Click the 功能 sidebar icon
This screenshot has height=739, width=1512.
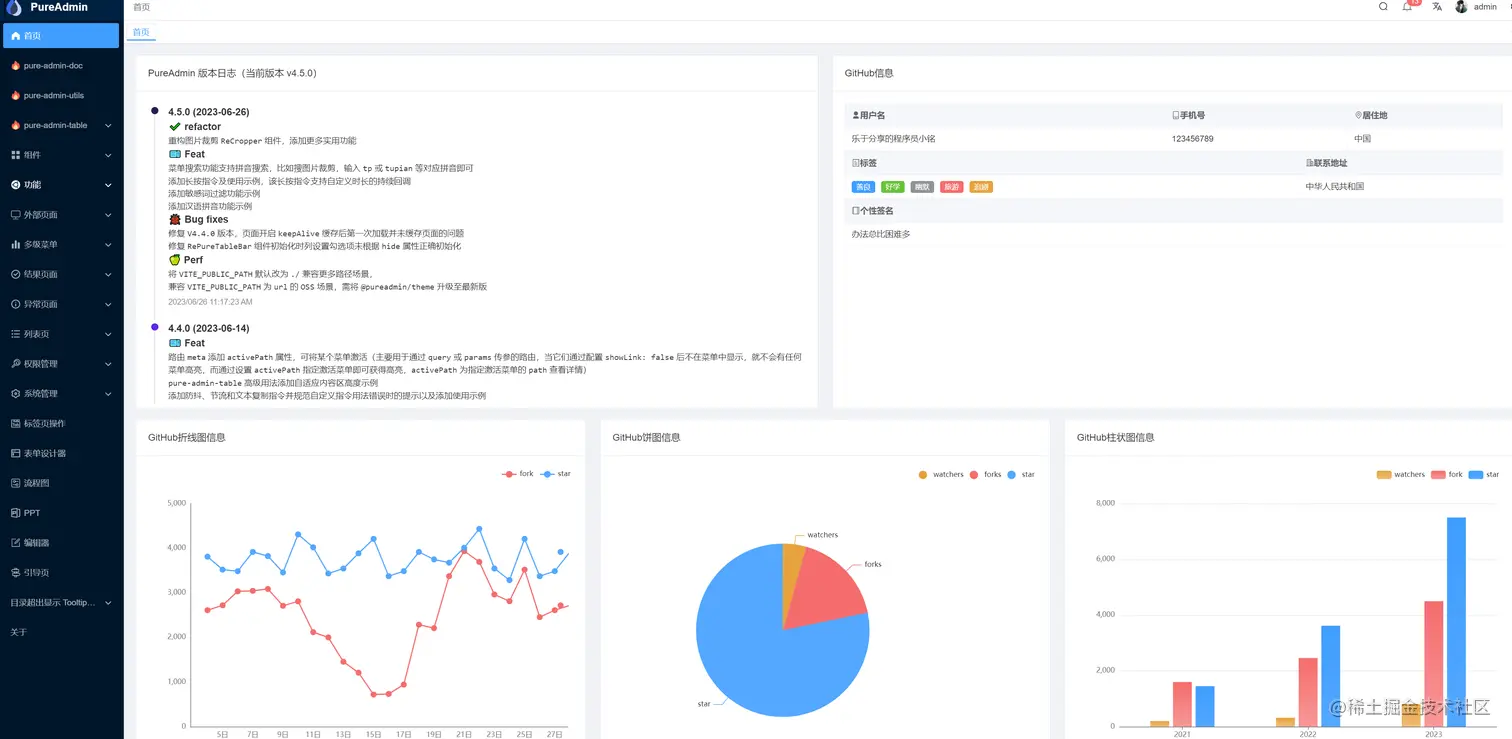point(15,185)
